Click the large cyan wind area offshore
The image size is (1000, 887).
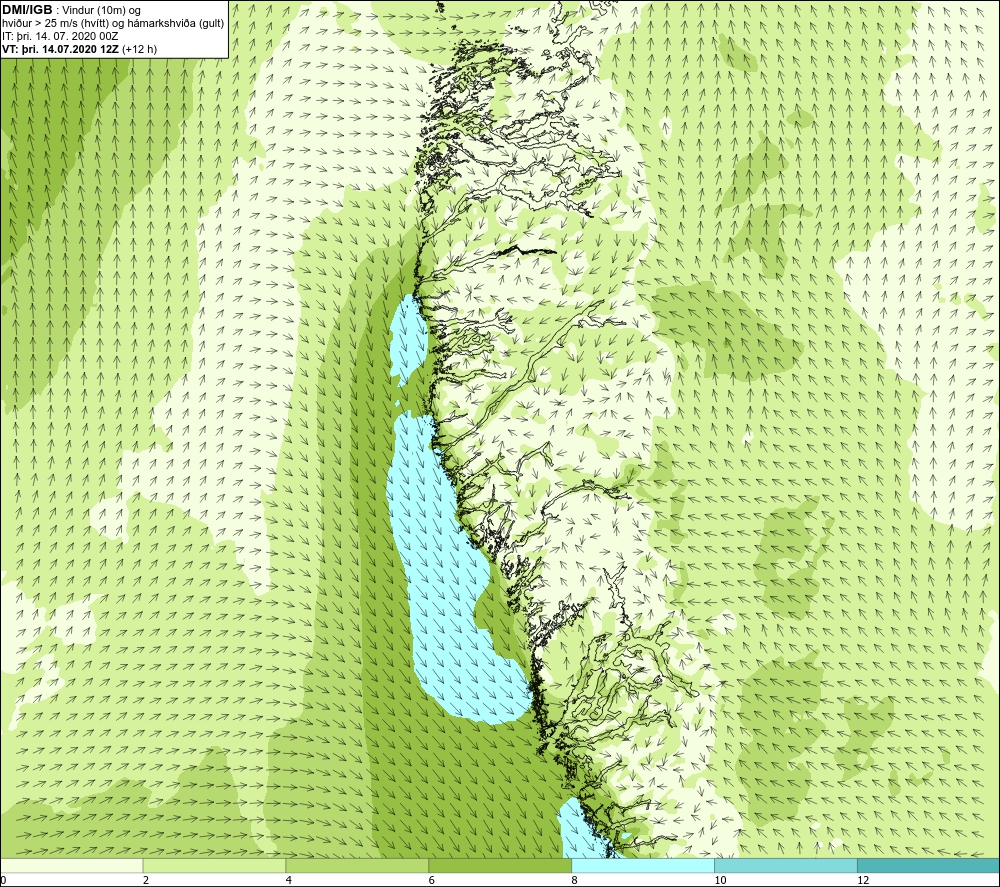(x=446, y=574)
